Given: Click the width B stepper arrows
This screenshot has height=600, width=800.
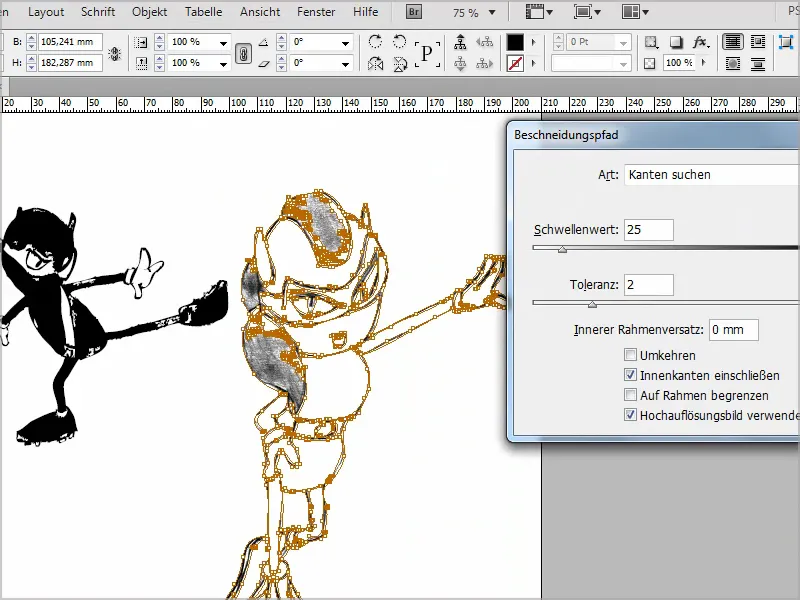Looking at the screenshot, I should pos(31,42).
